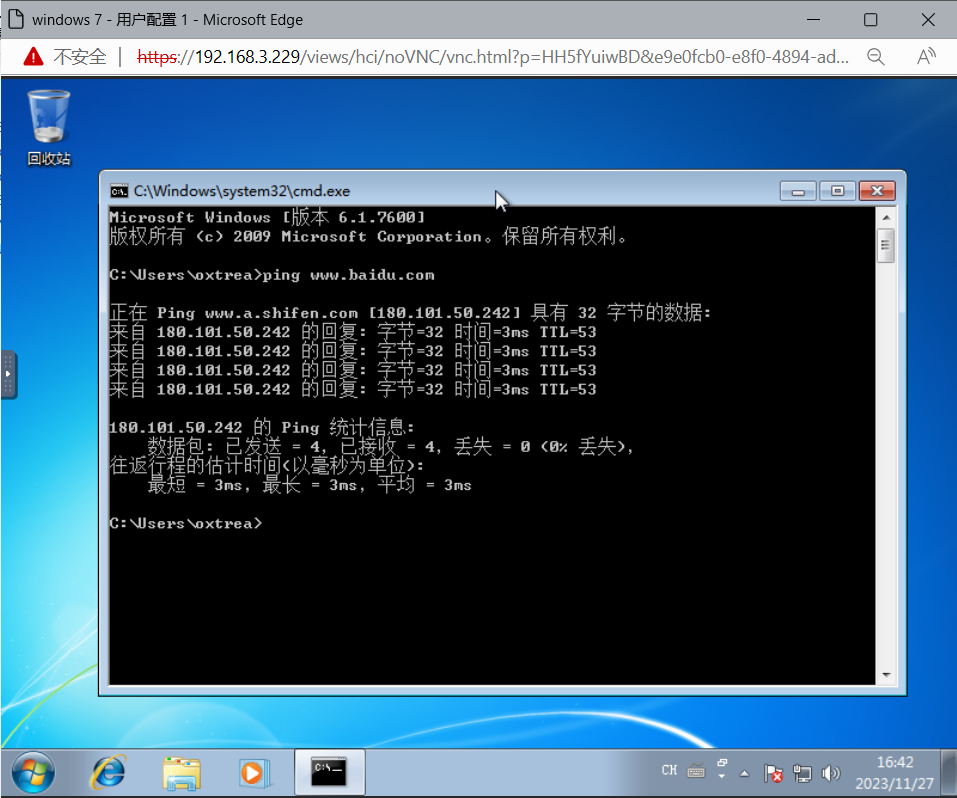The height and width of the screenshot is (798, 957).
Task: Open the Recycle Bin desktop icon
Action: point(49,128)
